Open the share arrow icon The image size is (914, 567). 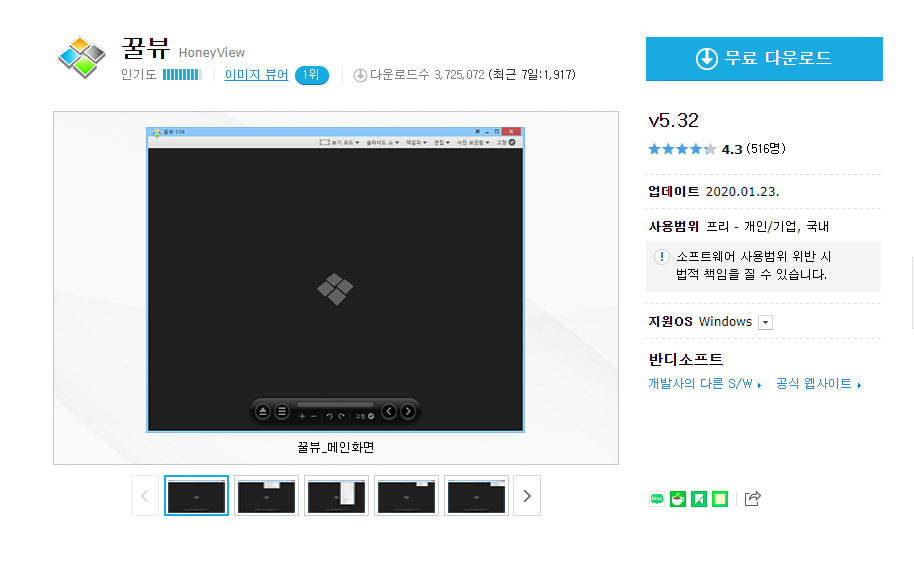(x=753, y=499)
